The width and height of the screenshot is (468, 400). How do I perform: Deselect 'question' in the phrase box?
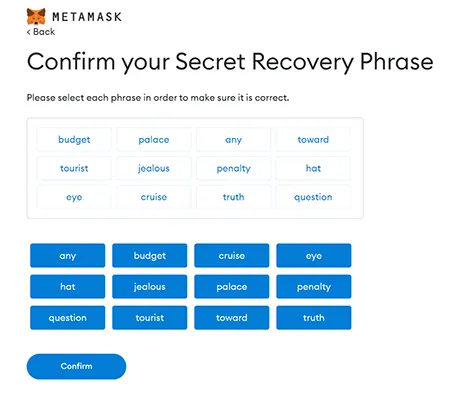click(x=313, y=197)
